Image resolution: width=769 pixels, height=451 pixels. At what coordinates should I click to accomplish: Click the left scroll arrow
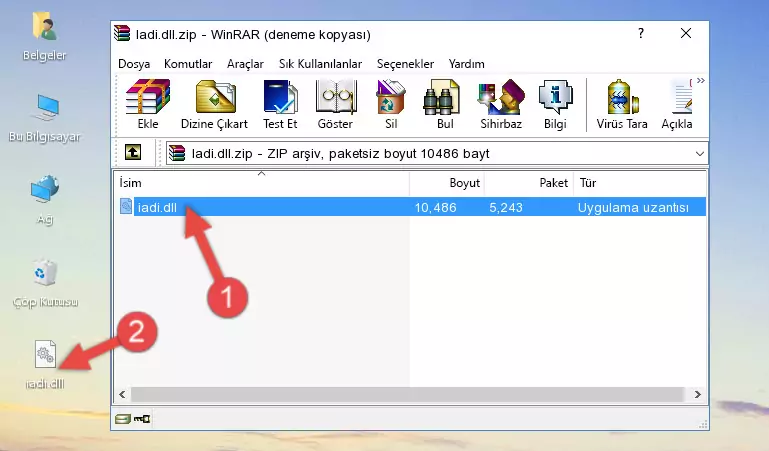(122, 394)
